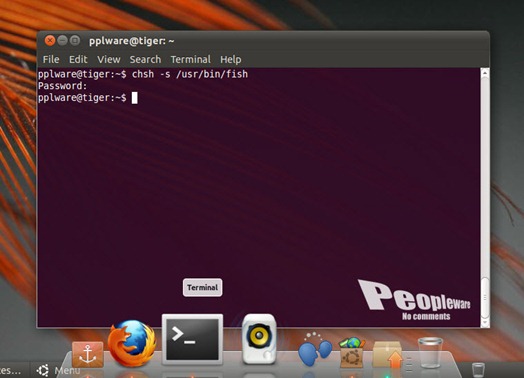Open Ubuntu Software Center from the dock
This screenshot has height=378, width=524.
pos(352,352)
